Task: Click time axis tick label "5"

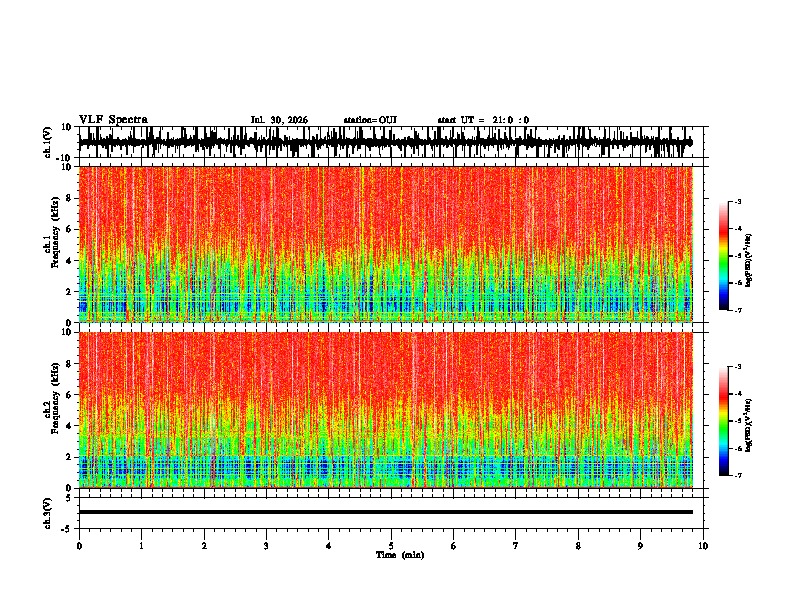Action: 391,546
